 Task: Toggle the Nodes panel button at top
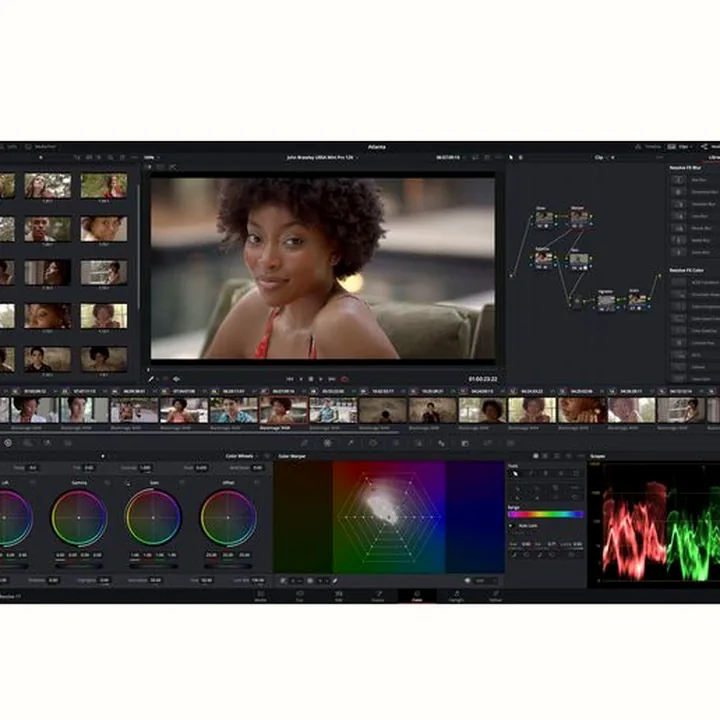pos(710,147)
